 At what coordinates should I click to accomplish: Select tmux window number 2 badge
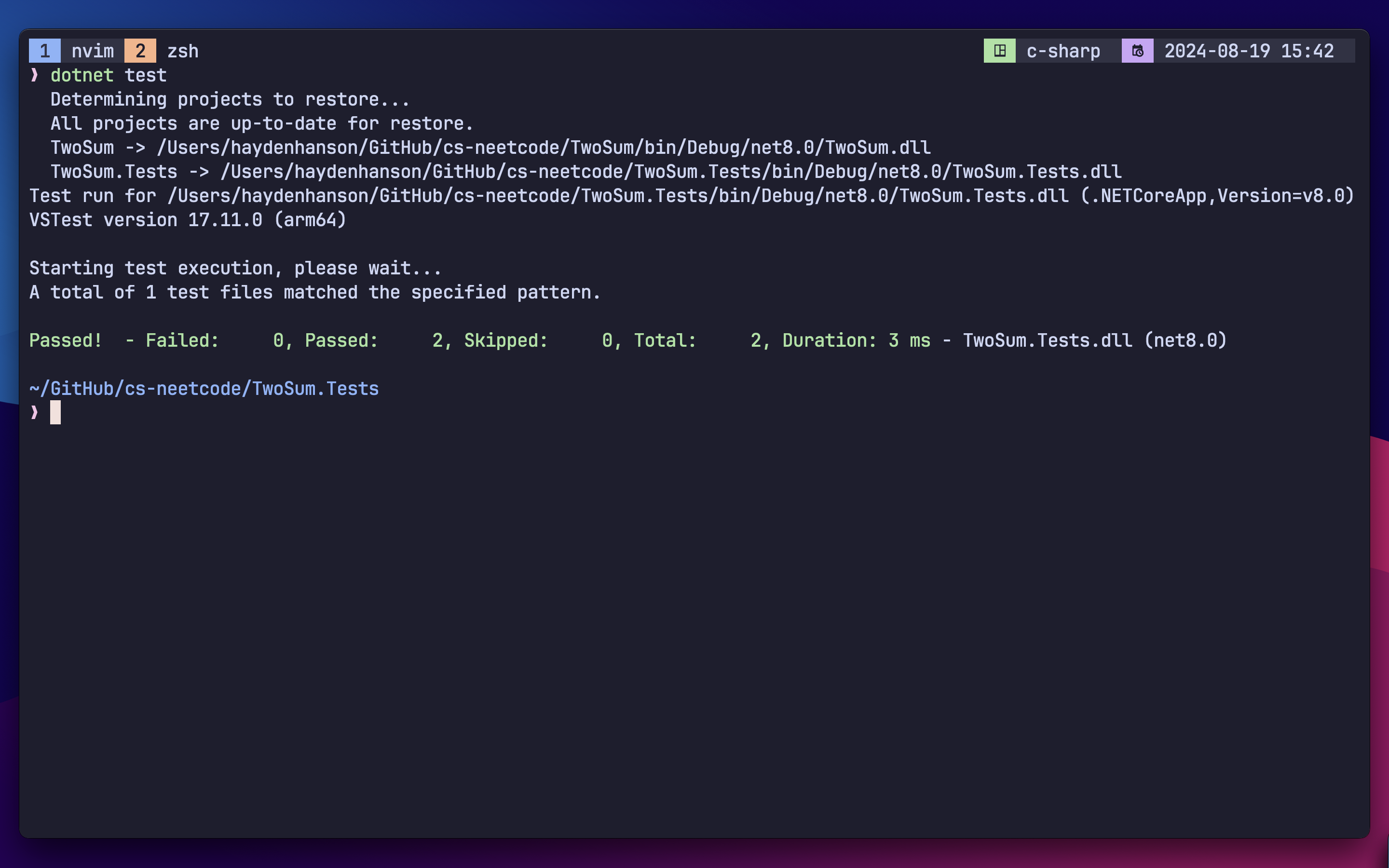140,51
